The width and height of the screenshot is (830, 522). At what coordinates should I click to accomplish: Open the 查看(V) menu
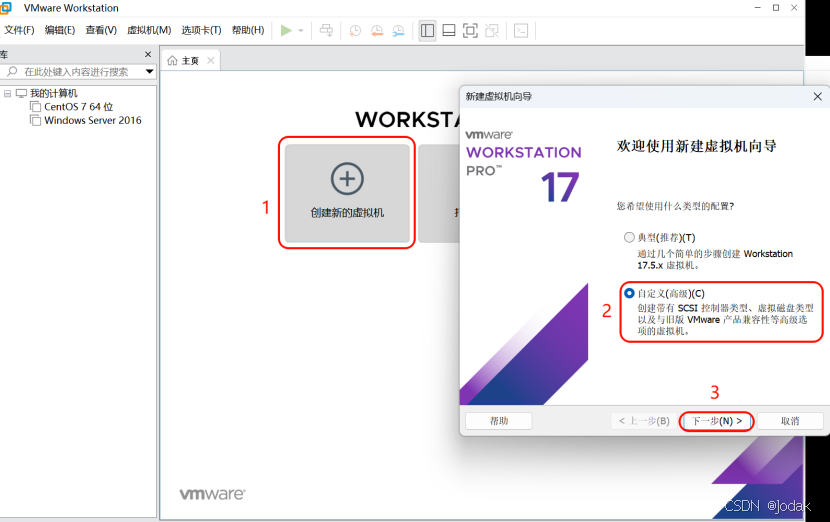[x=101, y=30]
